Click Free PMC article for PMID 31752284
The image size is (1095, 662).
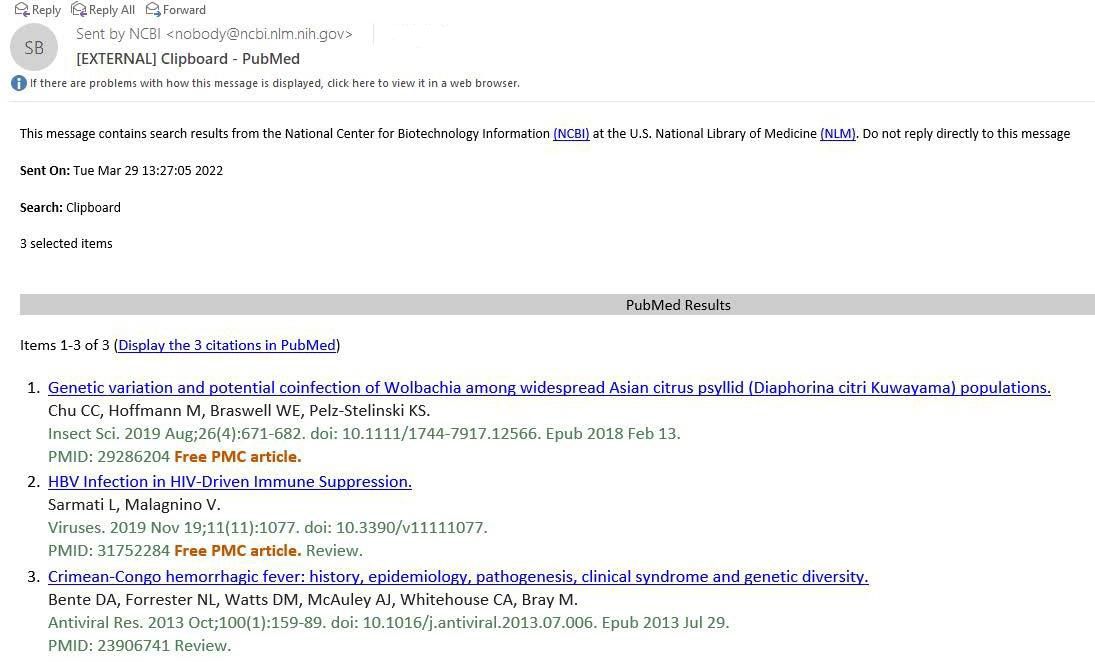[x=237, y=550]
